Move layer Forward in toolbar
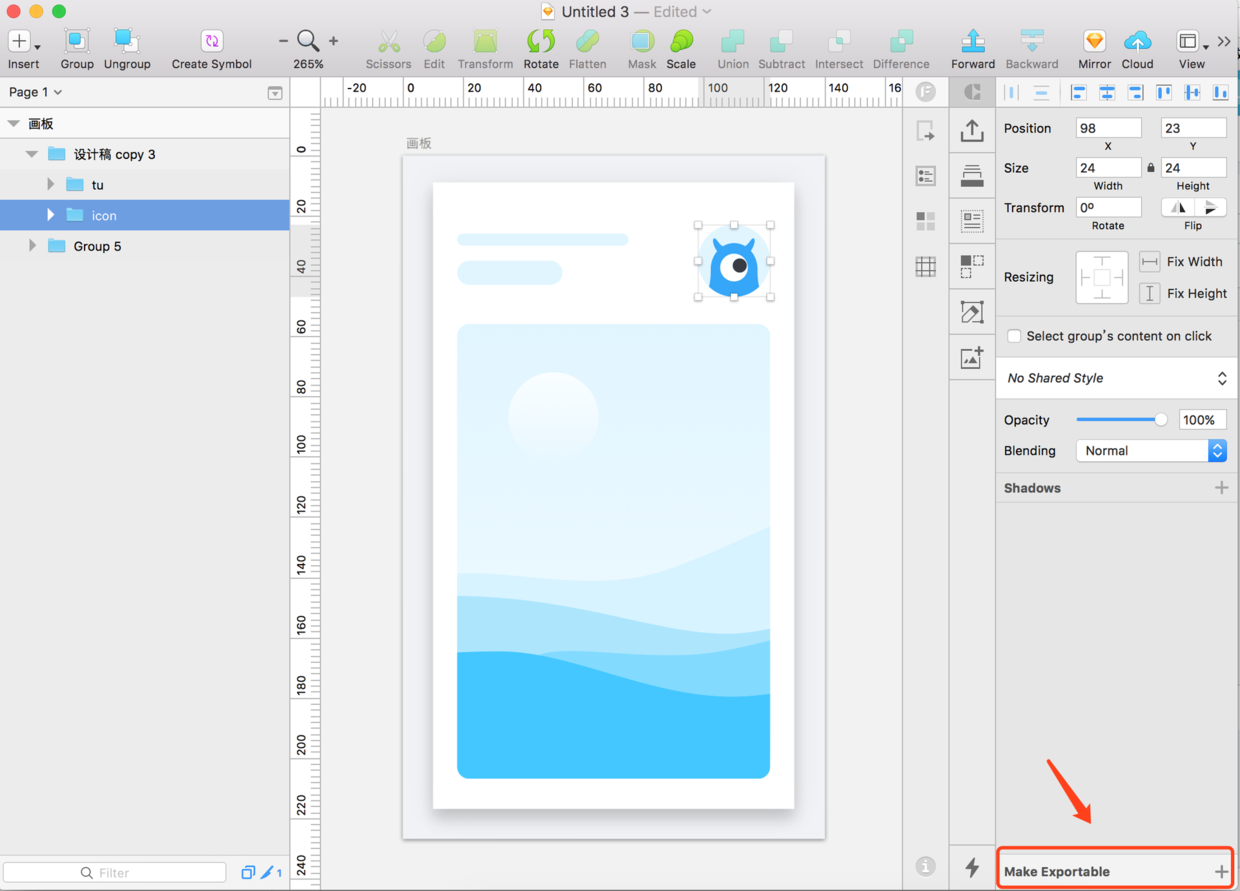Viewport: 1240px width, 891px height. 972,42
